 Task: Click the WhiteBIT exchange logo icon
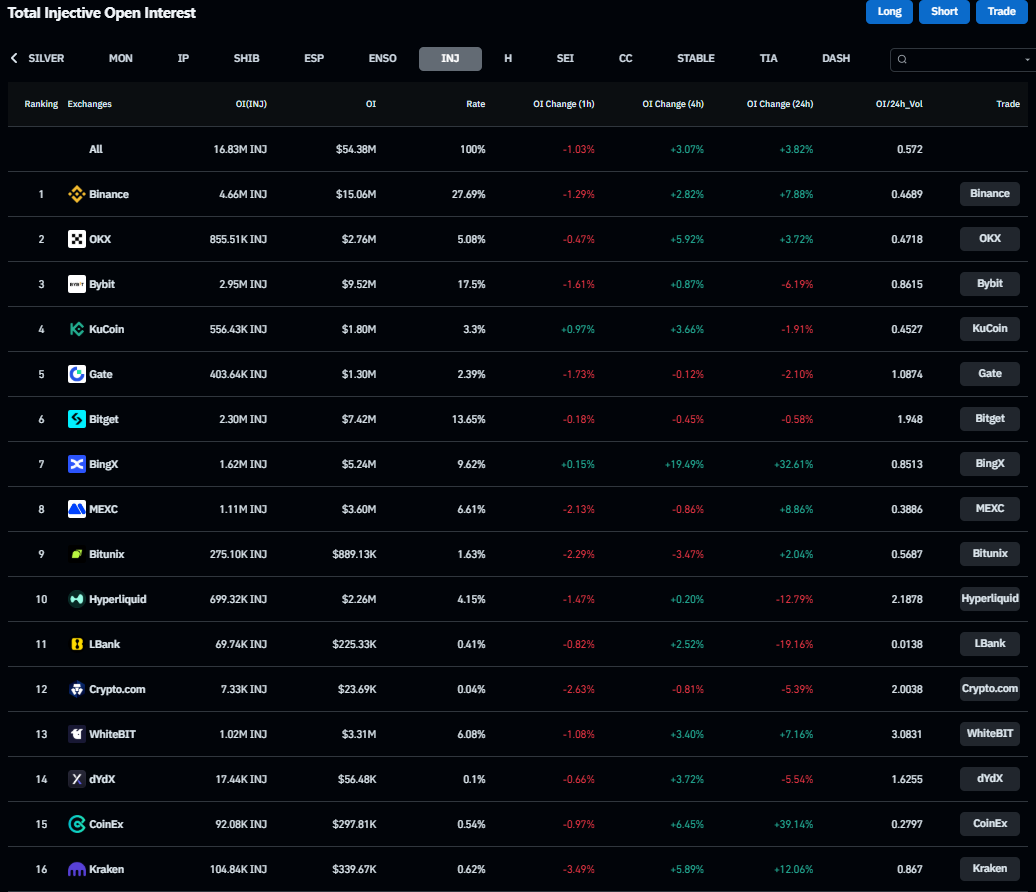(77, 734)
